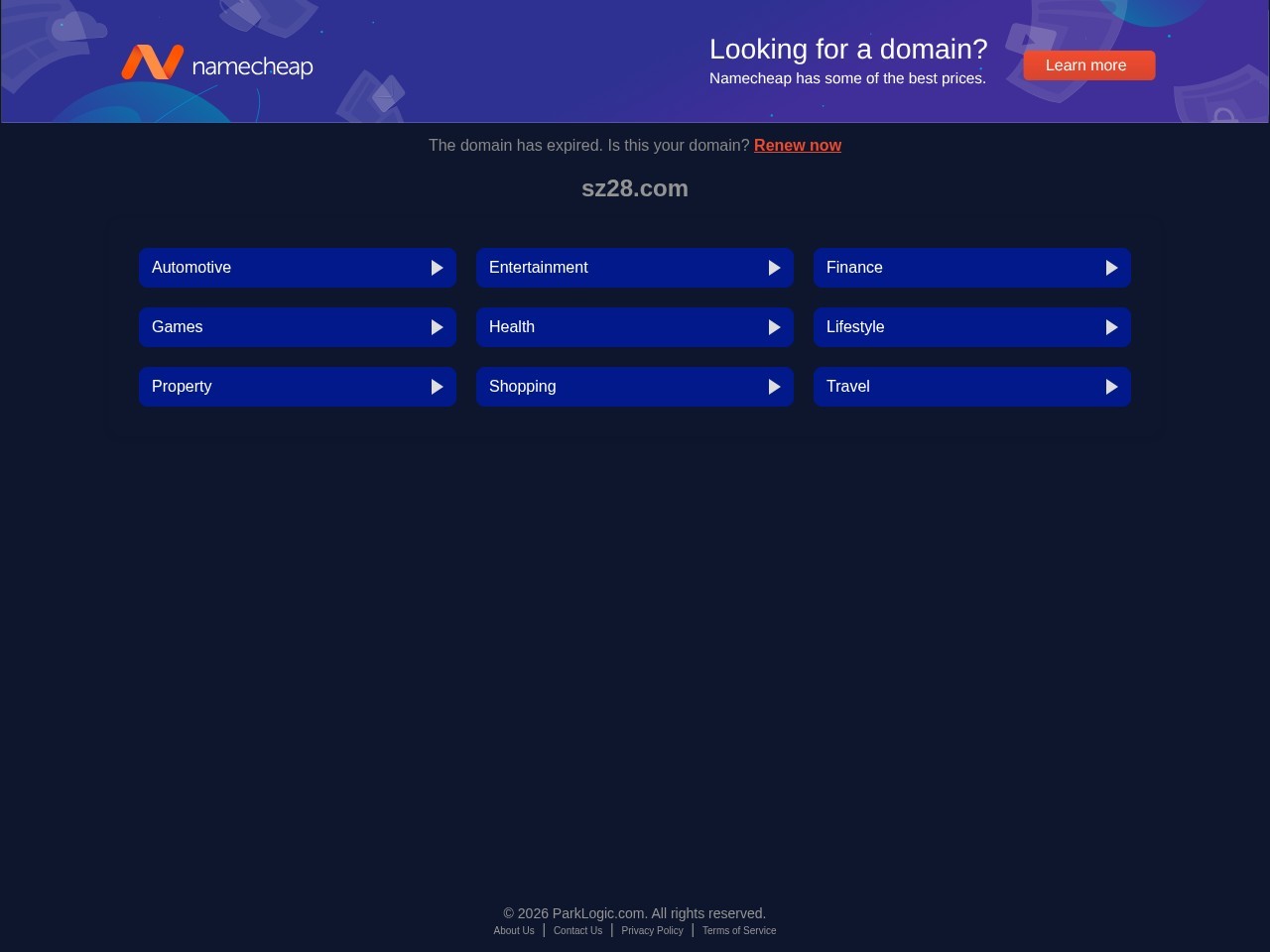This screenshot has width=1270, height=952.
Task: Open the Travel category link
Action: [972, 387]
